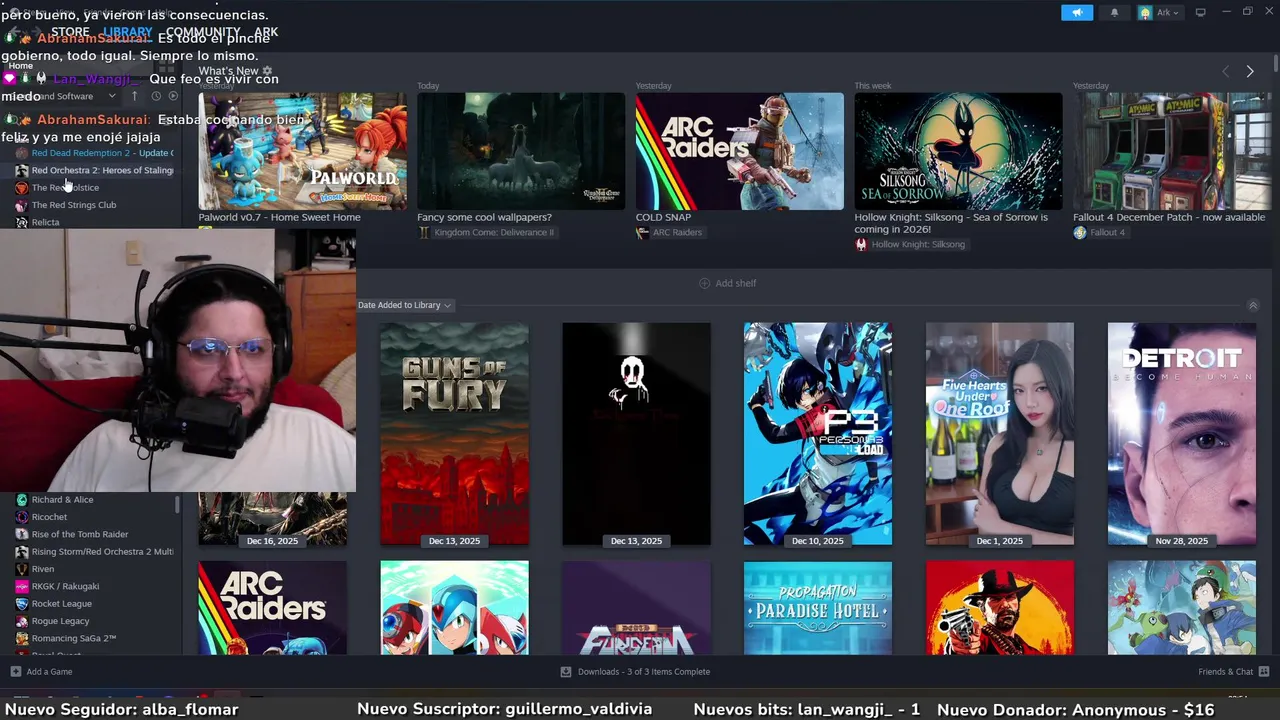Click the Rocket League icon

point(22,604)
